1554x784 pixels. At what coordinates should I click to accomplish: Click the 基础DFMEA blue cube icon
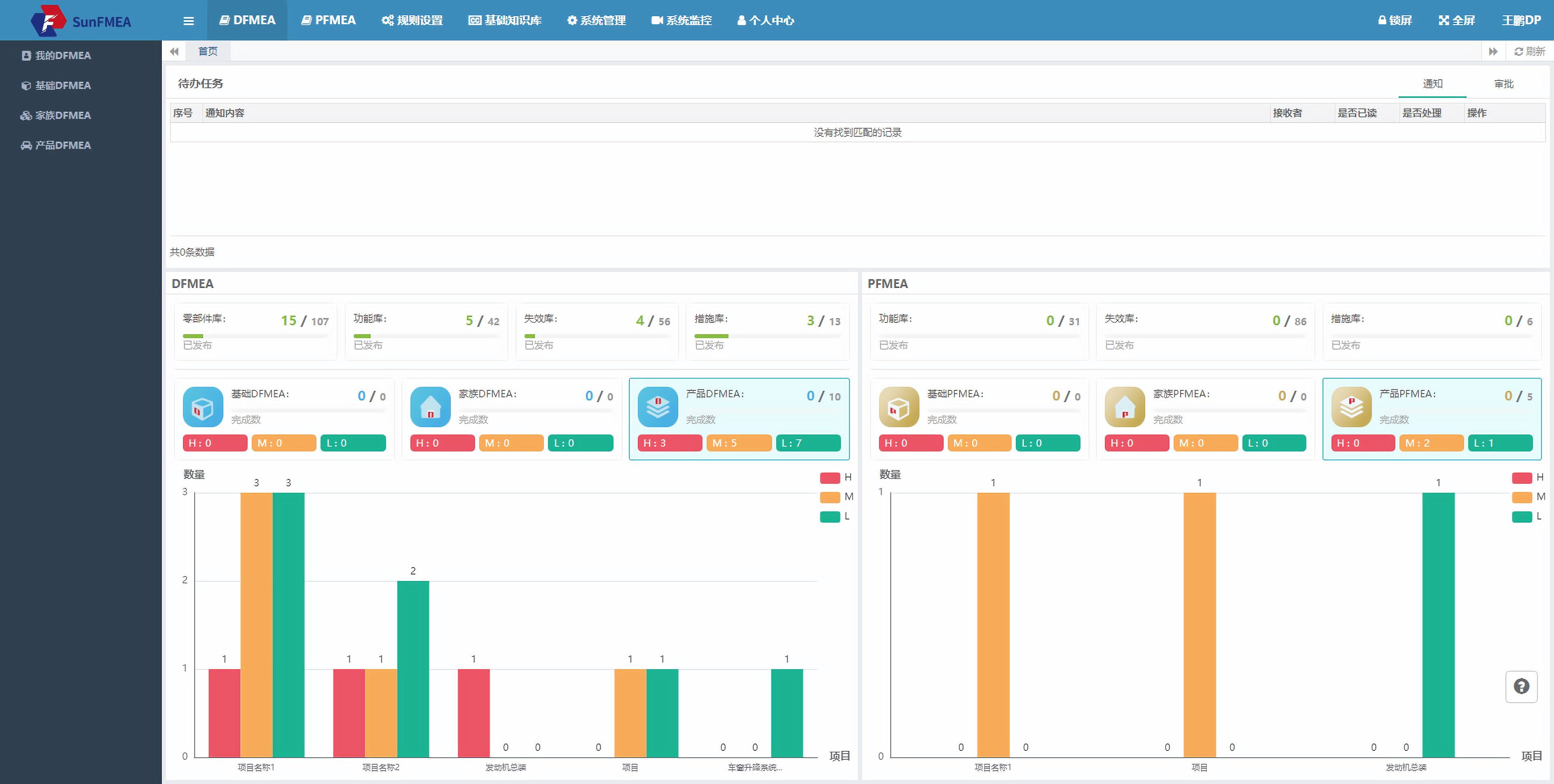click(x=203, y=407)
